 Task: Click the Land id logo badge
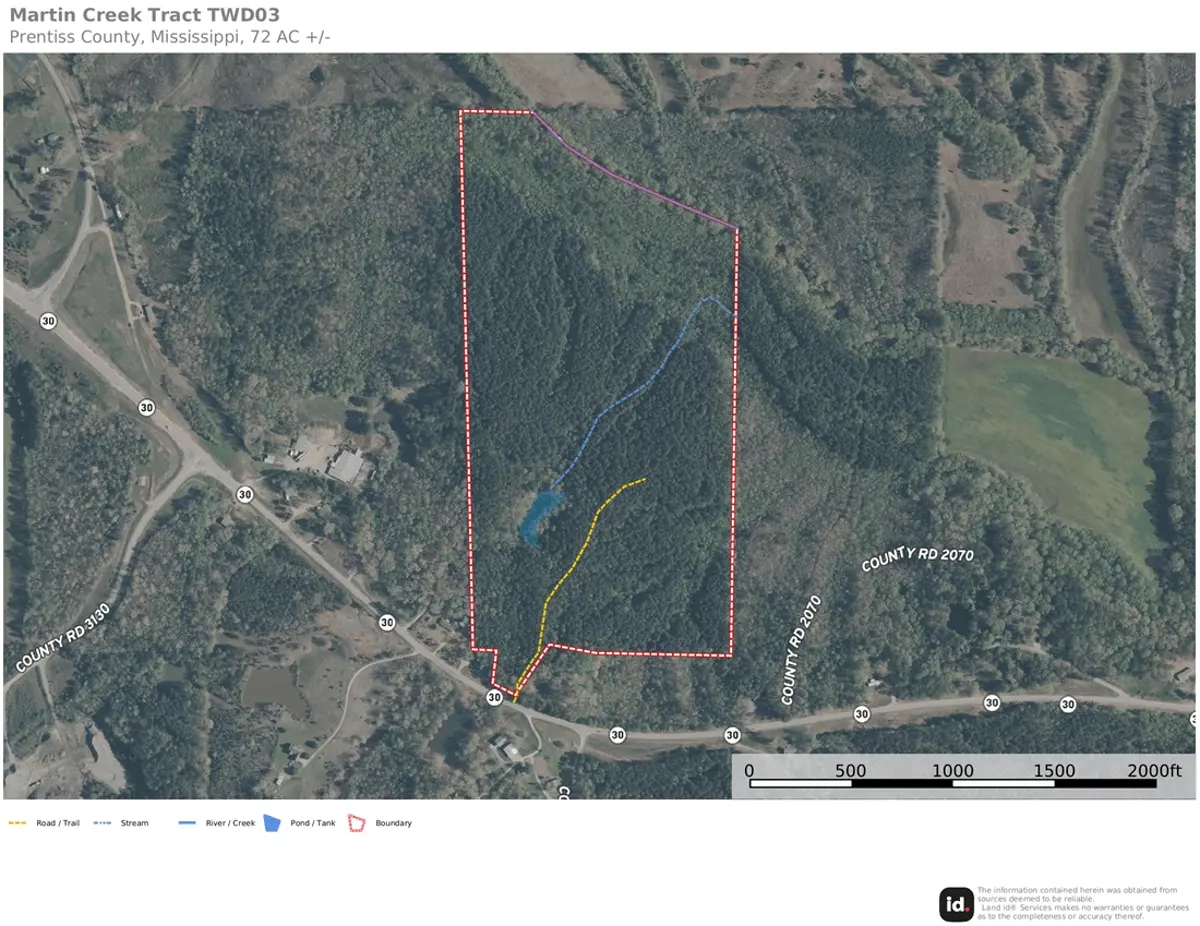[x=956, y=905]
